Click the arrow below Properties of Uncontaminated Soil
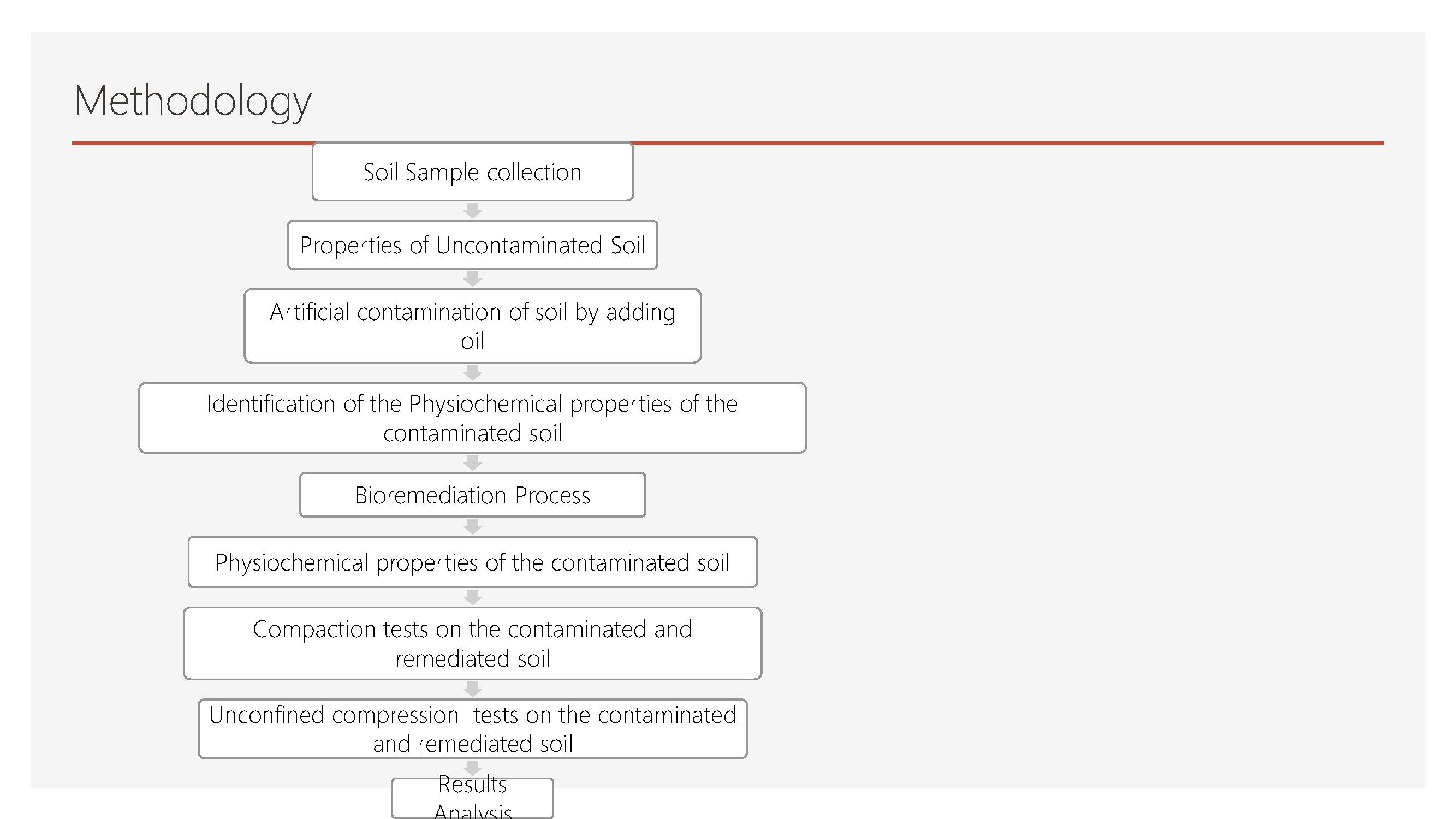The image size is (1456, 819). tap(473, 279)
